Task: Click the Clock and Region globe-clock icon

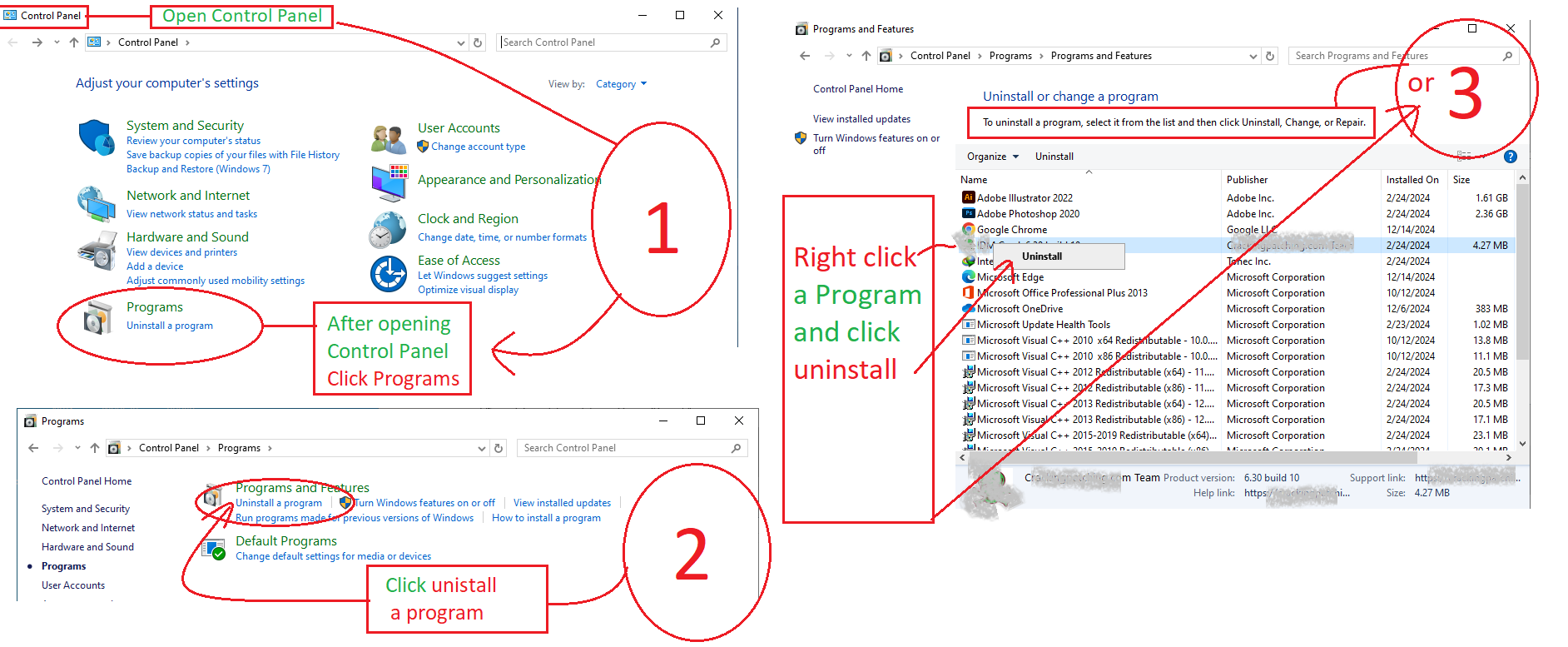Action: coord(388,230)
